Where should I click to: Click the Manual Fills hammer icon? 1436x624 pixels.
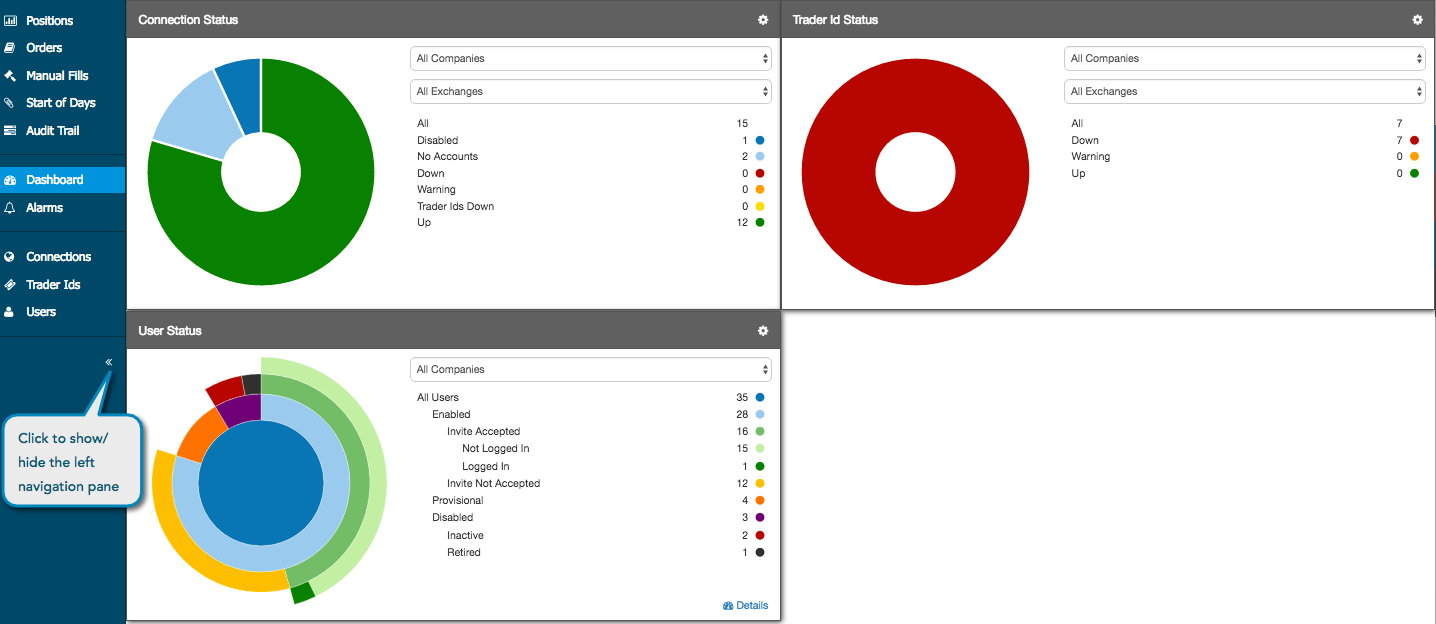[x=10, y=75]
